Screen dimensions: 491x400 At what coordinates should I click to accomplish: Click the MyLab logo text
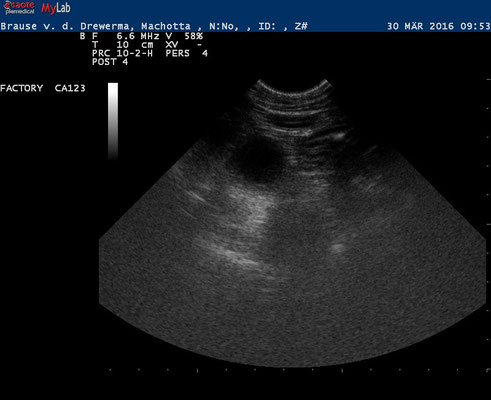click(x=56, y=8)
